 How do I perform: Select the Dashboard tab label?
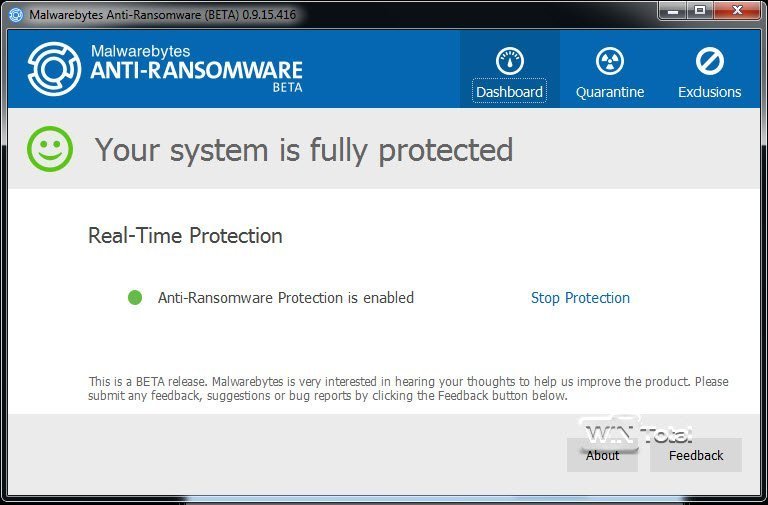pos(509,92)
